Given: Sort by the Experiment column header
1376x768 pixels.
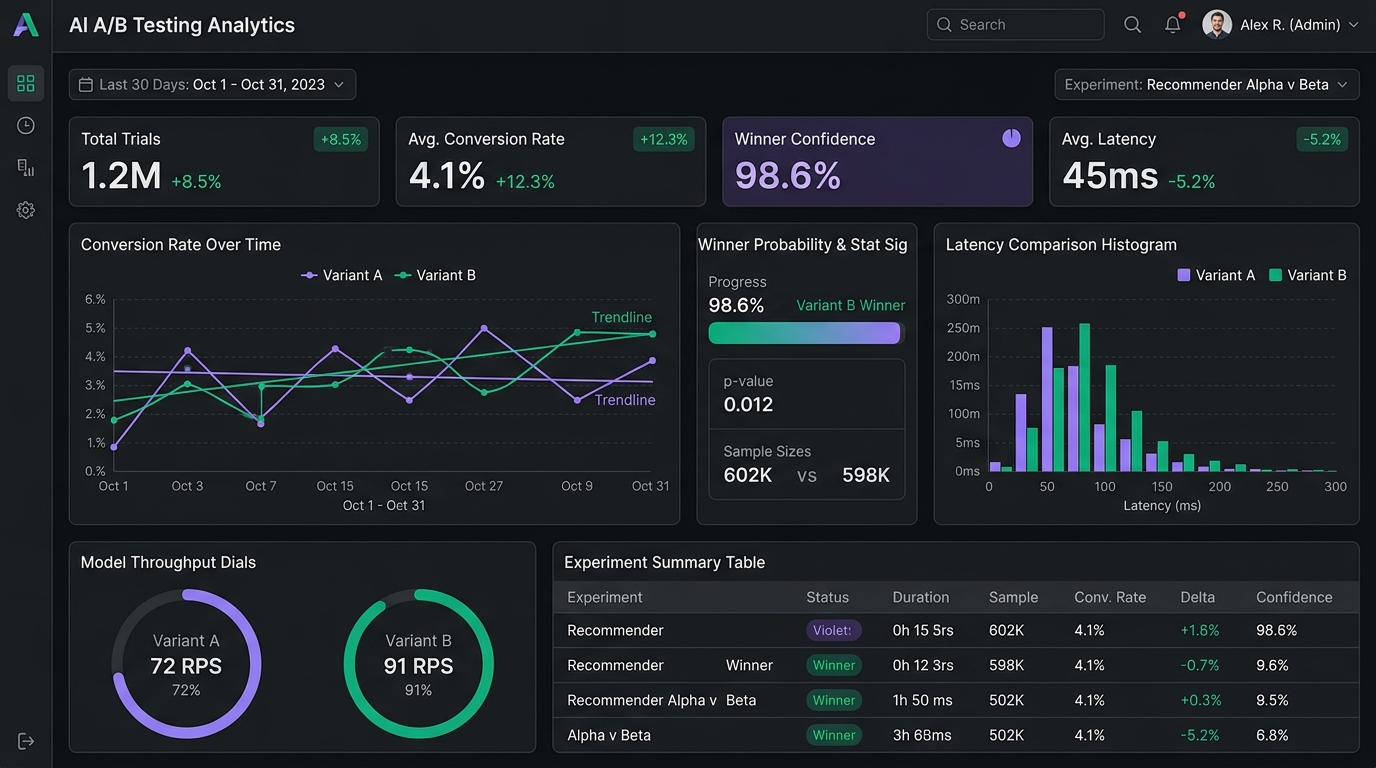Looking at the screenshot, I should (605, 597).
